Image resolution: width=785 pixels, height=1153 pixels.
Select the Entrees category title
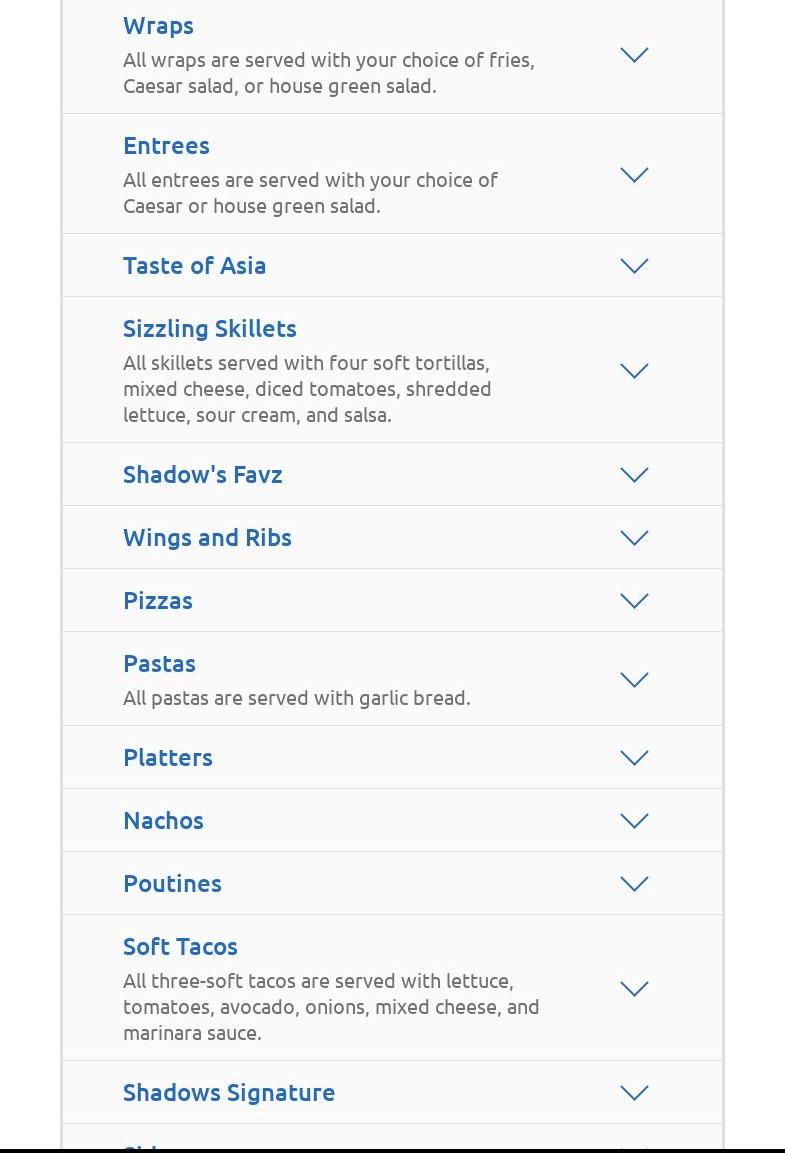pos(166,146)
